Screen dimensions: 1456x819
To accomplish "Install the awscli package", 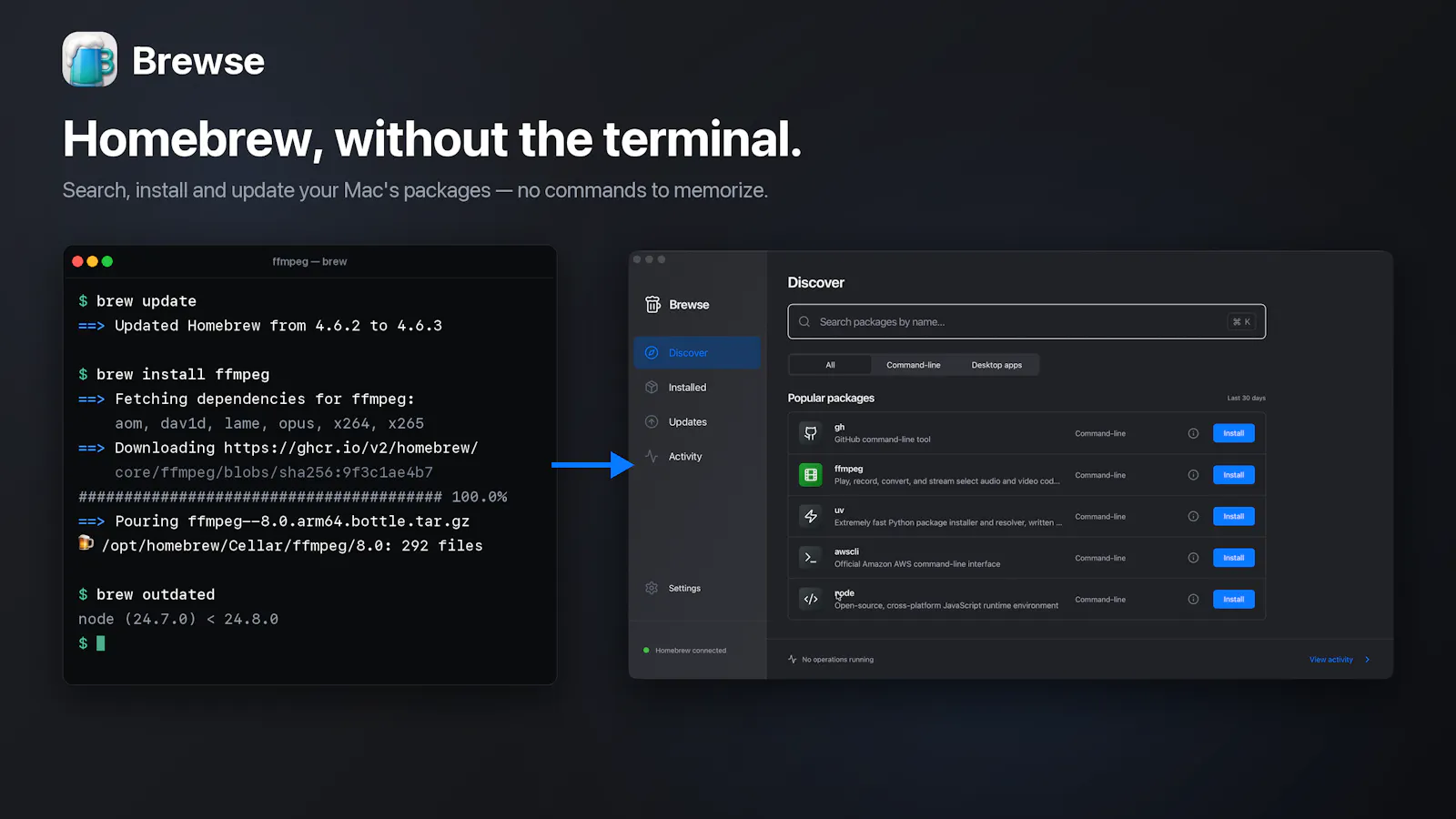I will [x=1233, y=558].
